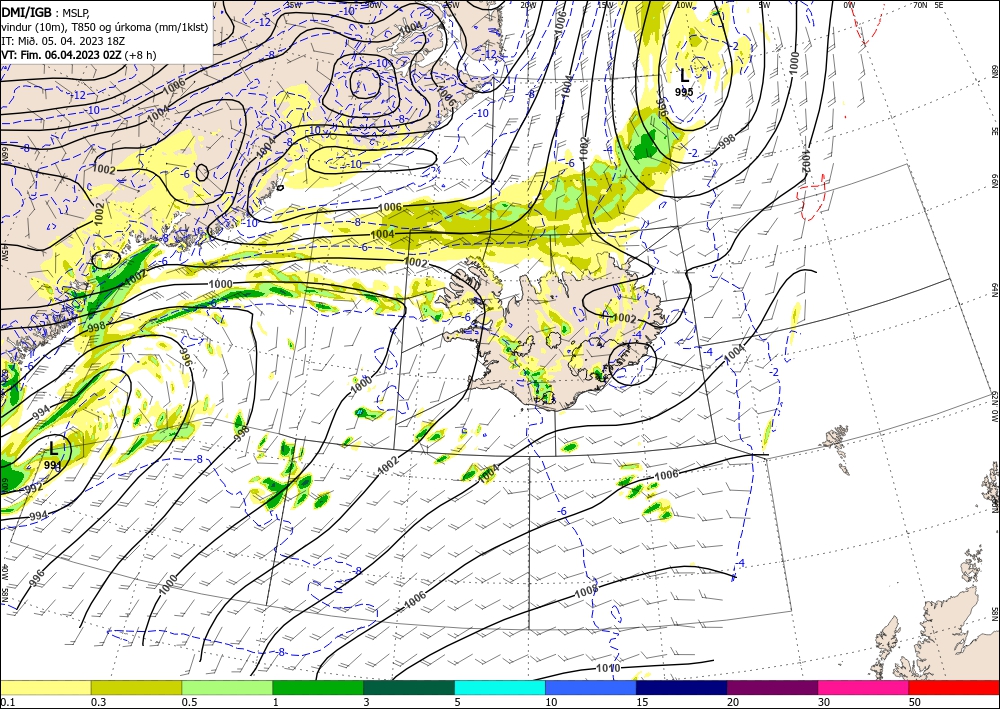Click the '70N 5E' graticule label
The width and height of the screenshot is (1000, 709).
(929, 5)
